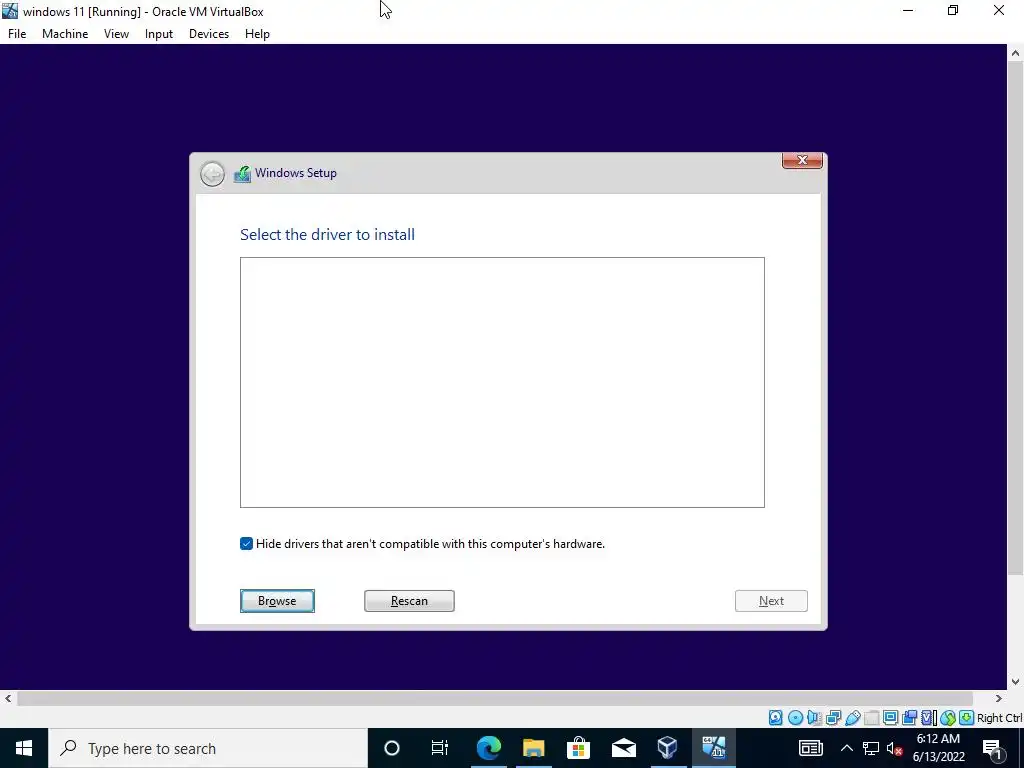Click the keyboard capture green arrow icon

point(967,718)
